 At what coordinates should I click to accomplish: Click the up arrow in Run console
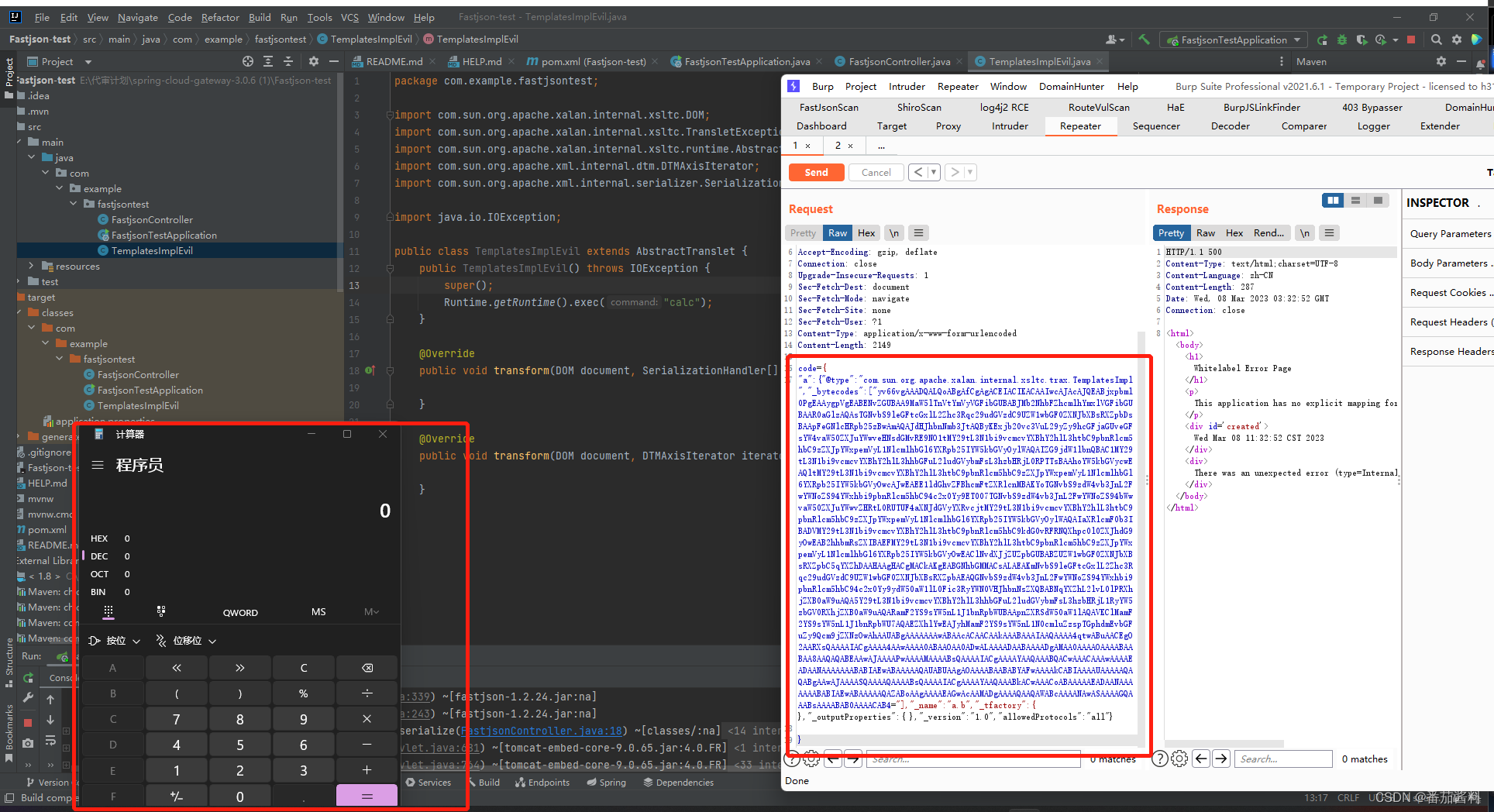[x=50, y=700]
